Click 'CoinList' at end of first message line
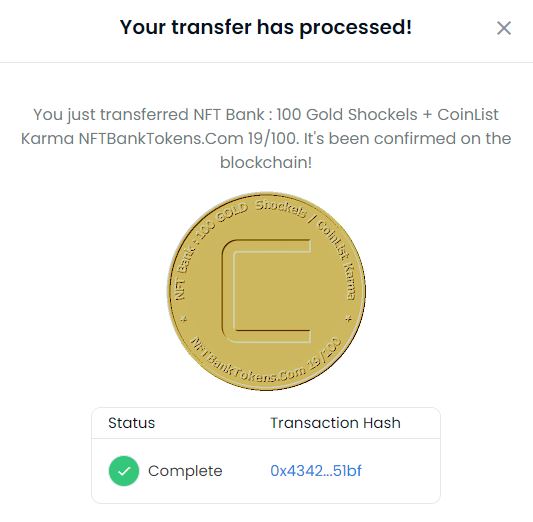The height and width of the screenshot is (522, 533). point(468,115)
